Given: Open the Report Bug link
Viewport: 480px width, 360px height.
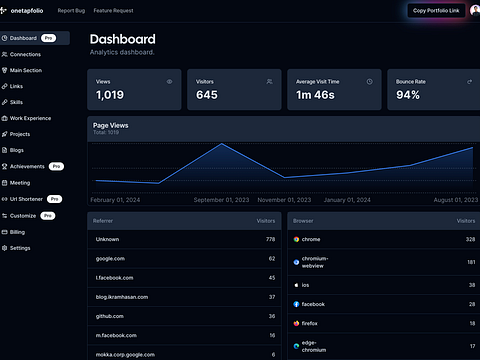Looking at the screenshot, I should click(71, 11).
